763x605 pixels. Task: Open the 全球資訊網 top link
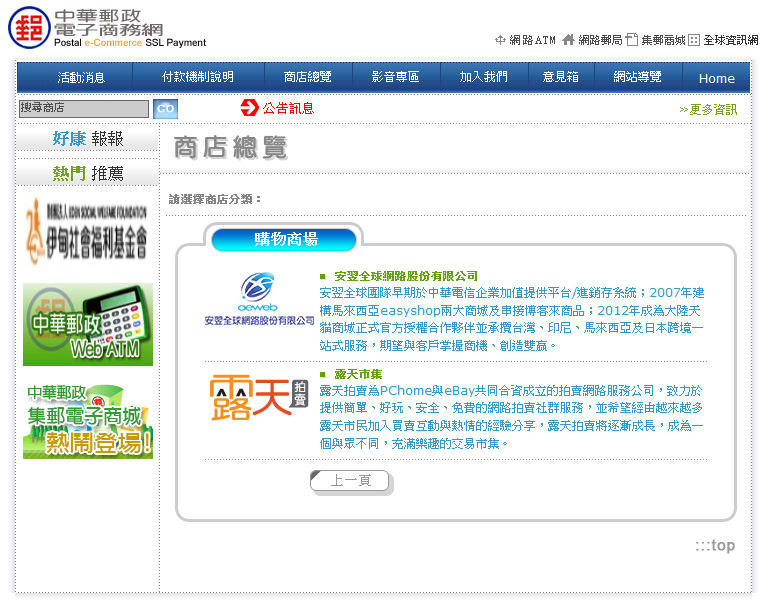click(x=730, y=40)
